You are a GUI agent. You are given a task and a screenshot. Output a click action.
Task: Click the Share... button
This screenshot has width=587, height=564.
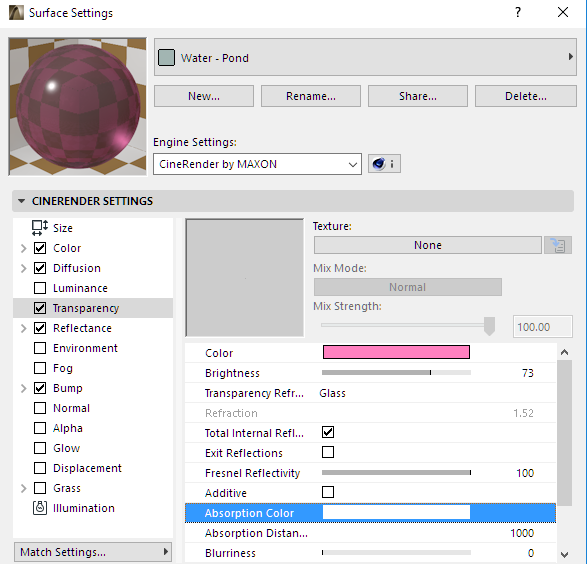(418, 96)
